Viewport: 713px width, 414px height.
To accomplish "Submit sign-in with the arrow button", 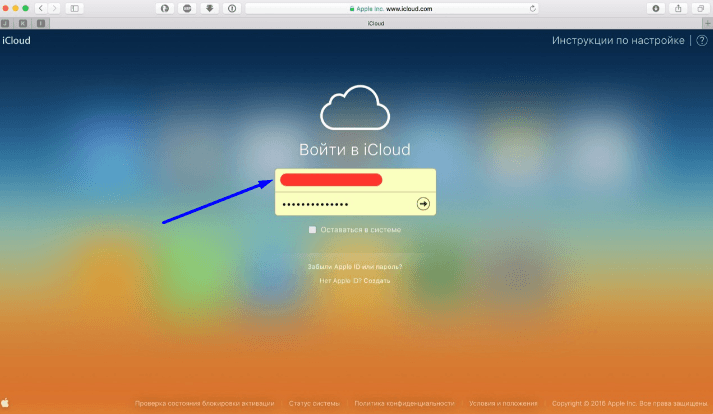I will 423,204.
